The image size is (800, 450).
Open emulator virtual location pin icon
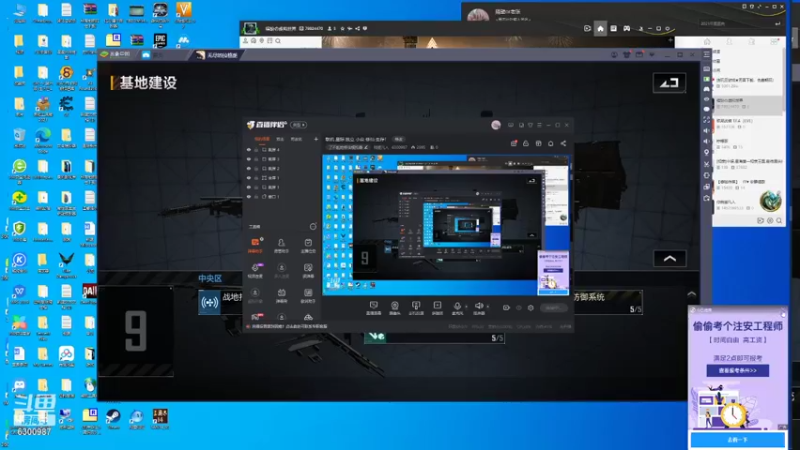coord(706,152)
